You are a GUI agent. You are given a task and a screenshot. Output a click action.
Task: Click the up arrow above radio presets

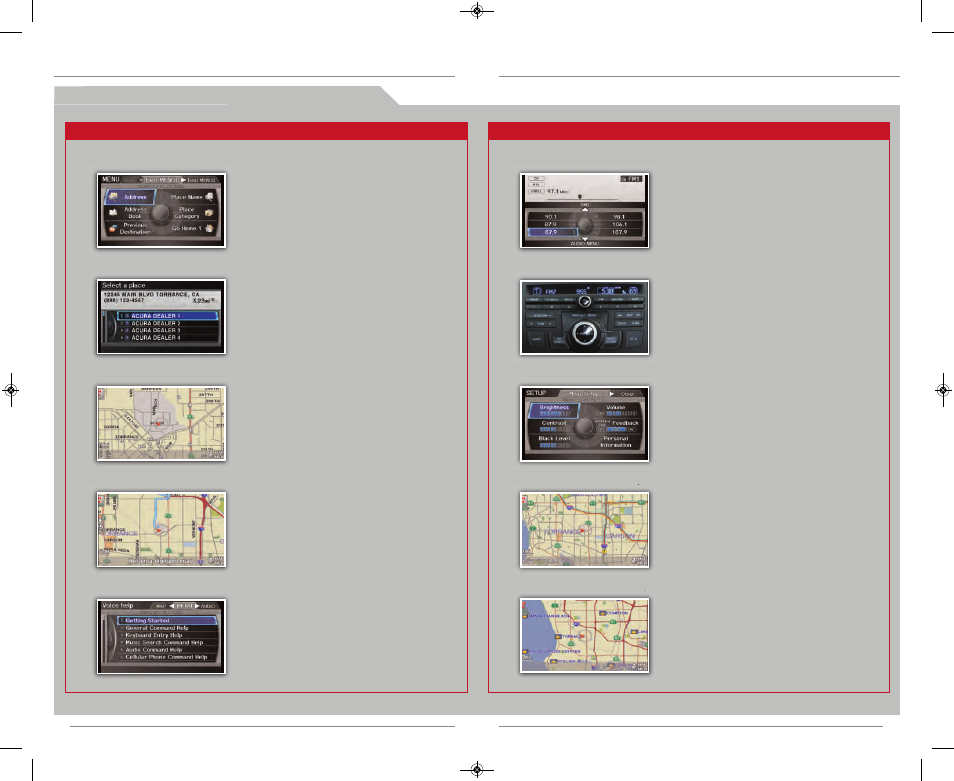point(585,209)
